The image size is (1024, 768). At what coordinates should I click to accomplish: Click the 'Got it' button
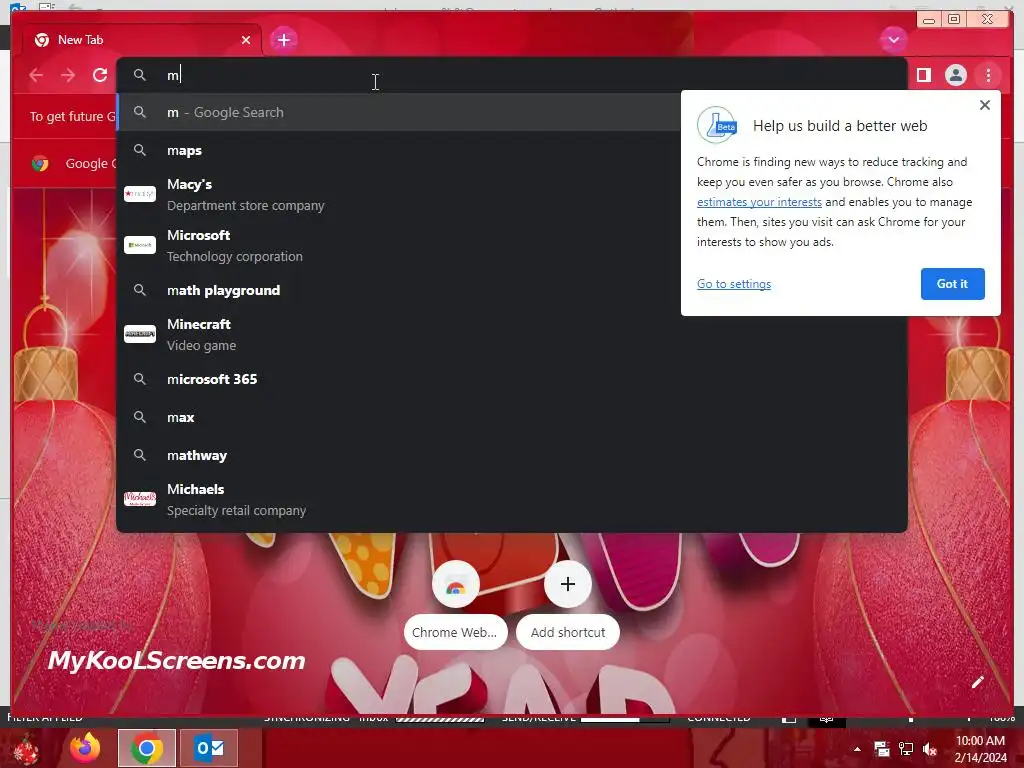pyautogui.click(x=952, y=284)
